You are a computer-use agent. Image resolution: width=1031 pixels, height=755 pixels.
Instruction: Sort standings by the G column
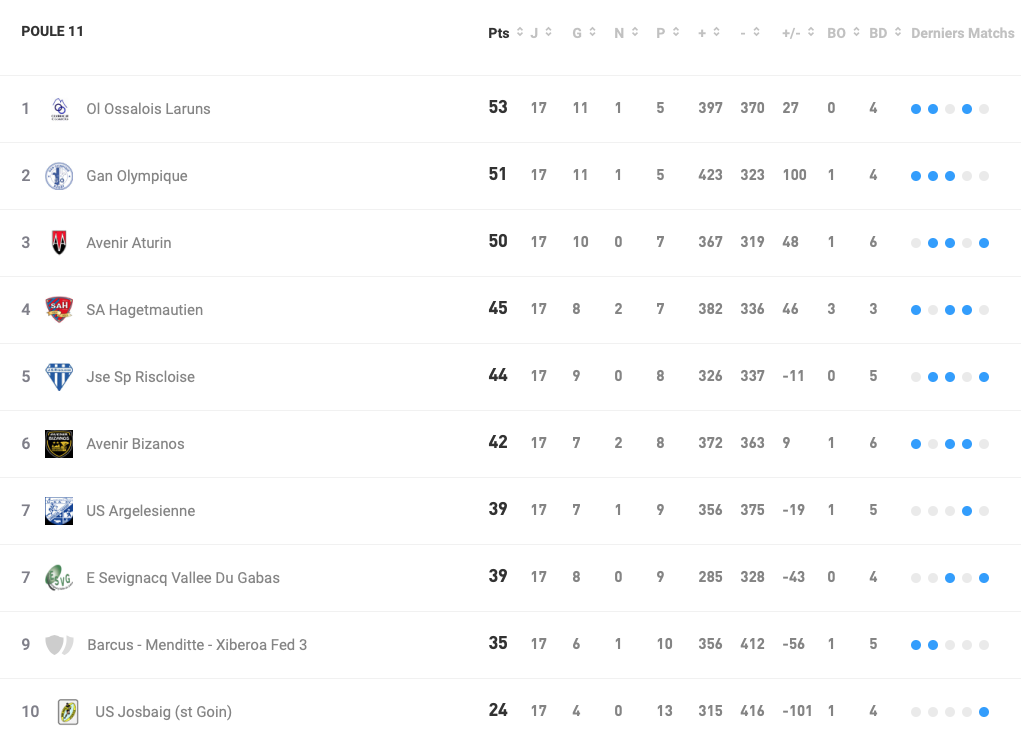click(584, 33)
